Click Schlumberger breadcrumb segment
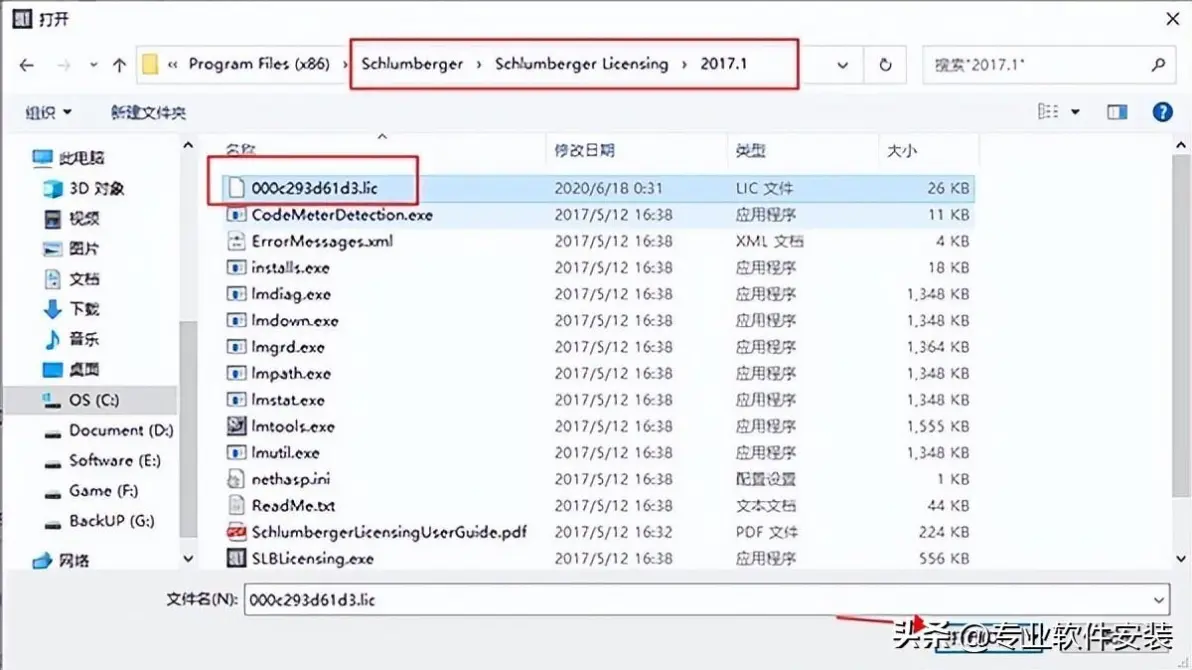The height and width of the screenshot is (670, 1192). pyautogui.click(x=412, y=64)
